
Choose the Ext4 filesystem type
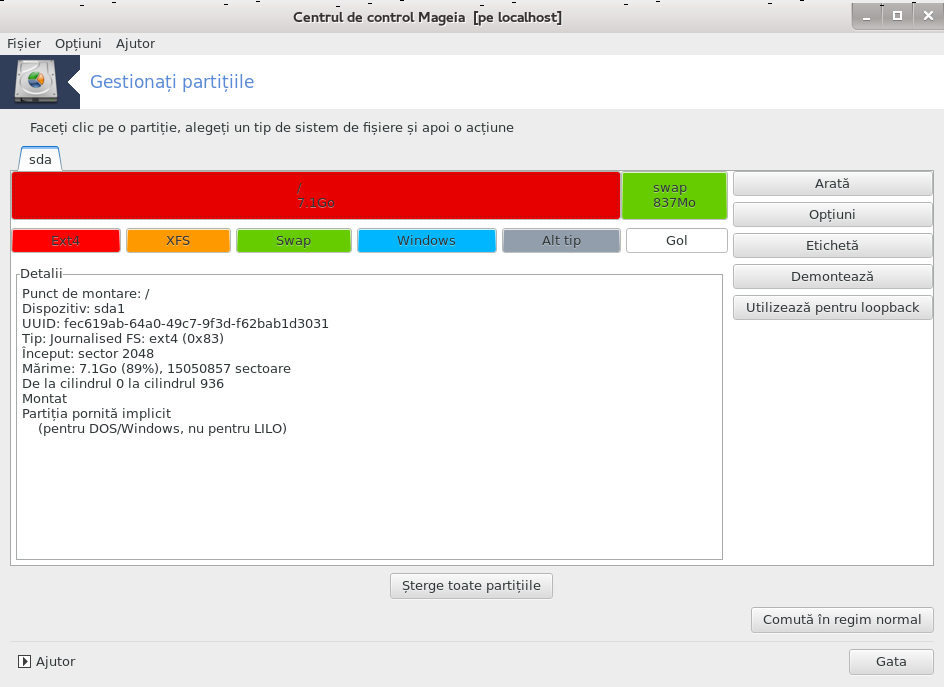click(x=66, y=241)
